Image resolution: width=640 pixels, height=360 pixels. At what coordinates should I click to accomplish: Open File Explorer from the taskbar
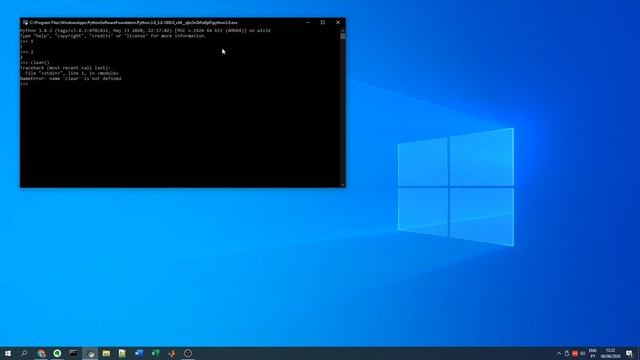pyautogui.click(x=106, y=353)
